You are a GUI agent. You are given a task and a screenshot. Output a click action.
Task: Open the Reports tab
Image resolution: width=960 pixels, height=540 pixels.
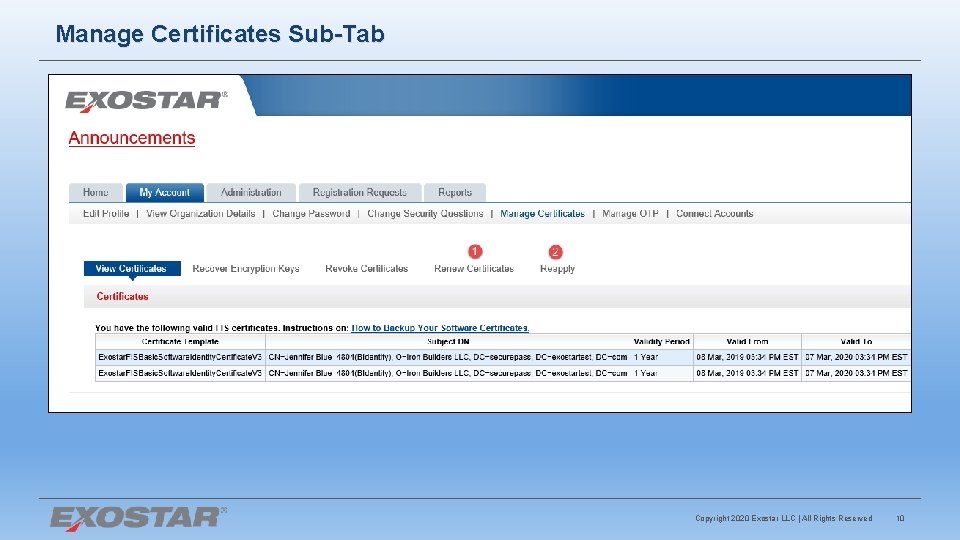(x=455, y=192)
